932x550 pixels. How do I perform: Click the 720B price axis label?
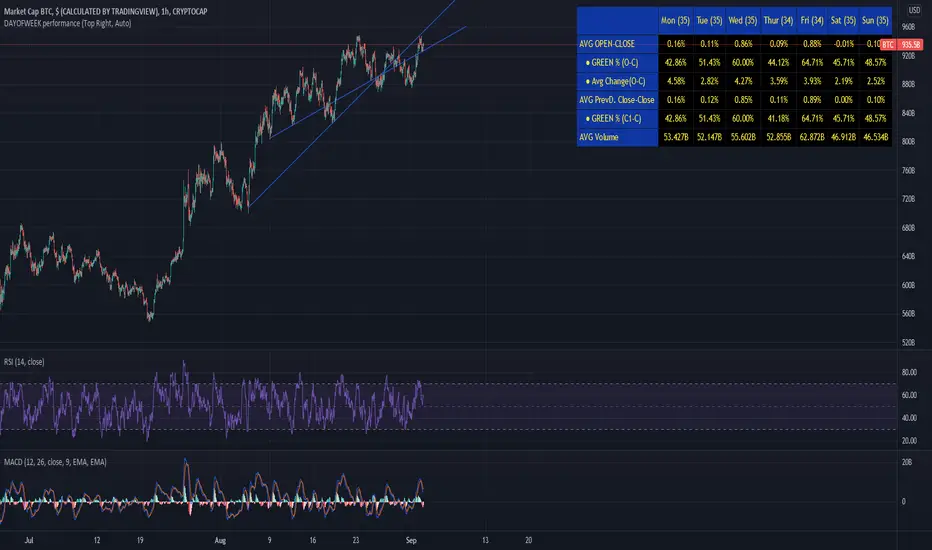(x=908, y=199)
